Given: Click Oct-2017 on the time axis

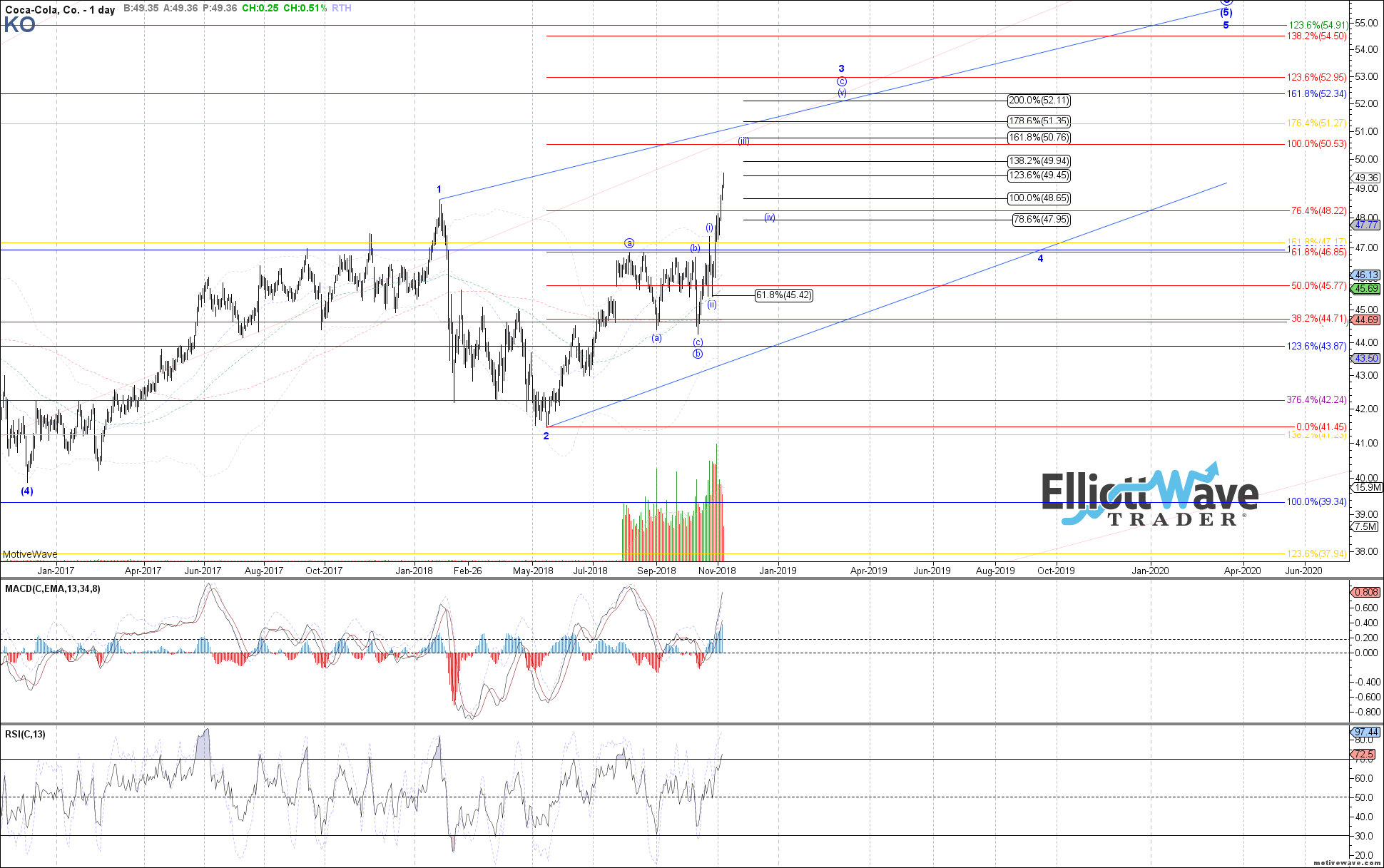Looking at the screenshot, I should point(324,571).
